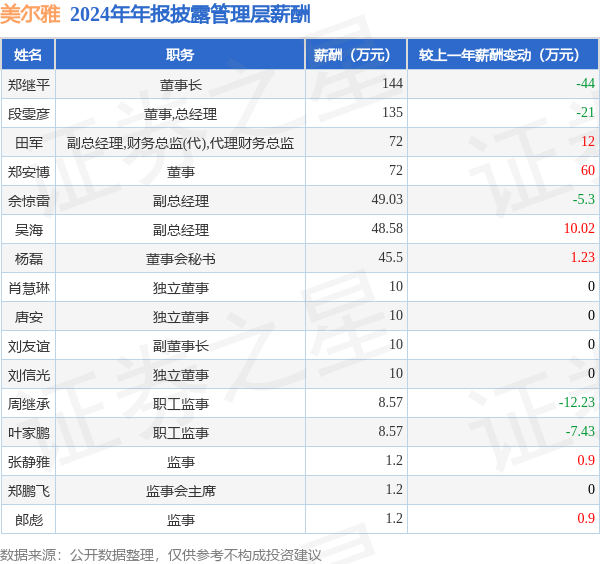Click the 董事,总经理 position cell
600x564 pixels.
pyautogui.click(x=181, y=114)
